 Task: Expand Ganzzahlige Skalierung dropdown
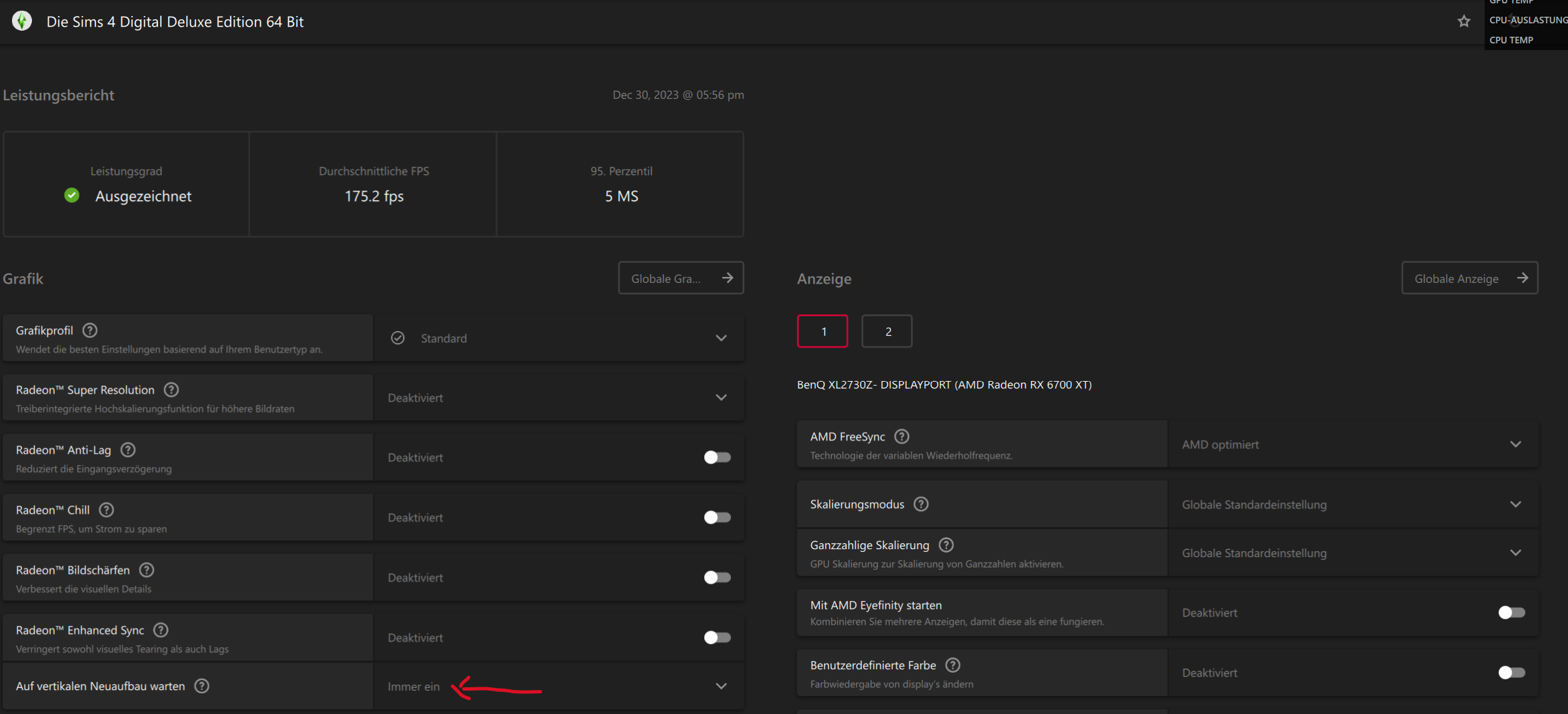(x=1353, y=553)
